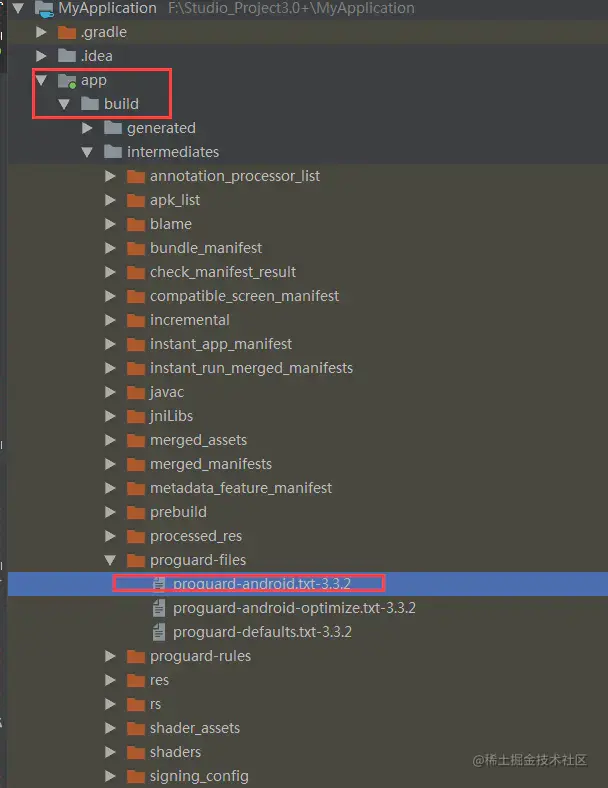Screen dimensions: 608x788
Task: Click the prebuild folder icon
Action: pos(136,512)
